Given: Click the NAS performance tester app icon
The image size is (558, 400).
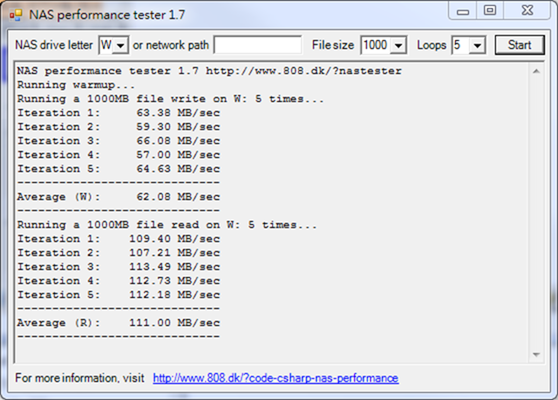Looking at the screenshot, I should tap(15, 15).
